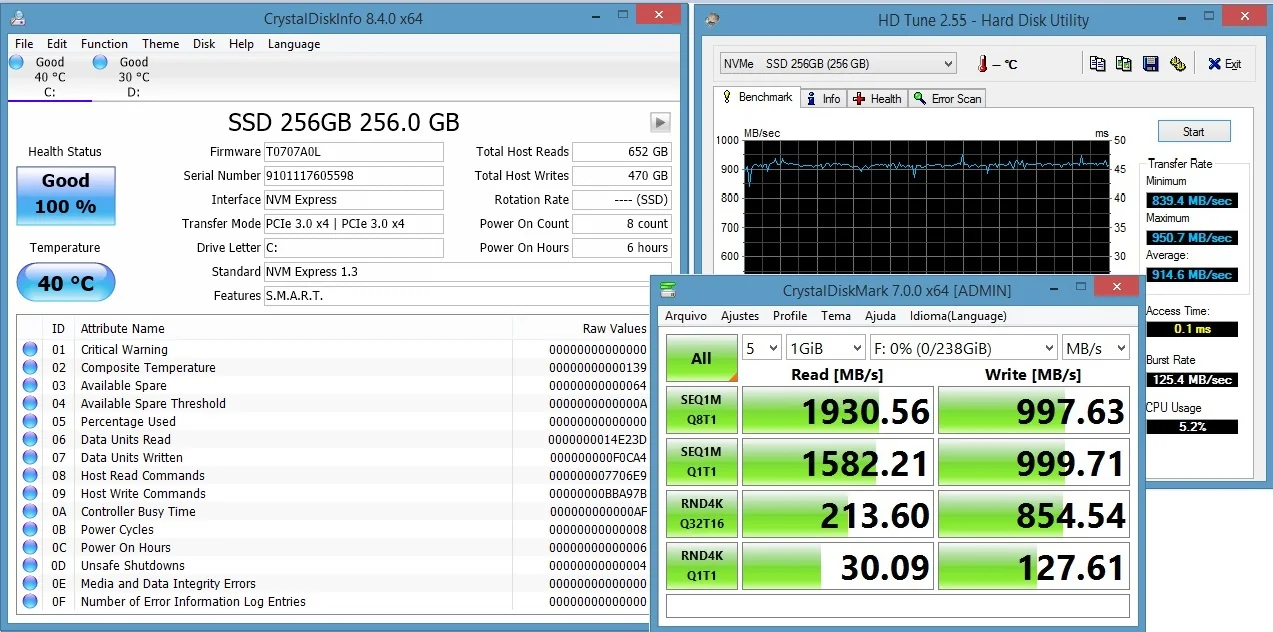Click the status orb for Composite Temperature
1273x632 pixels.
coord(30,368)
